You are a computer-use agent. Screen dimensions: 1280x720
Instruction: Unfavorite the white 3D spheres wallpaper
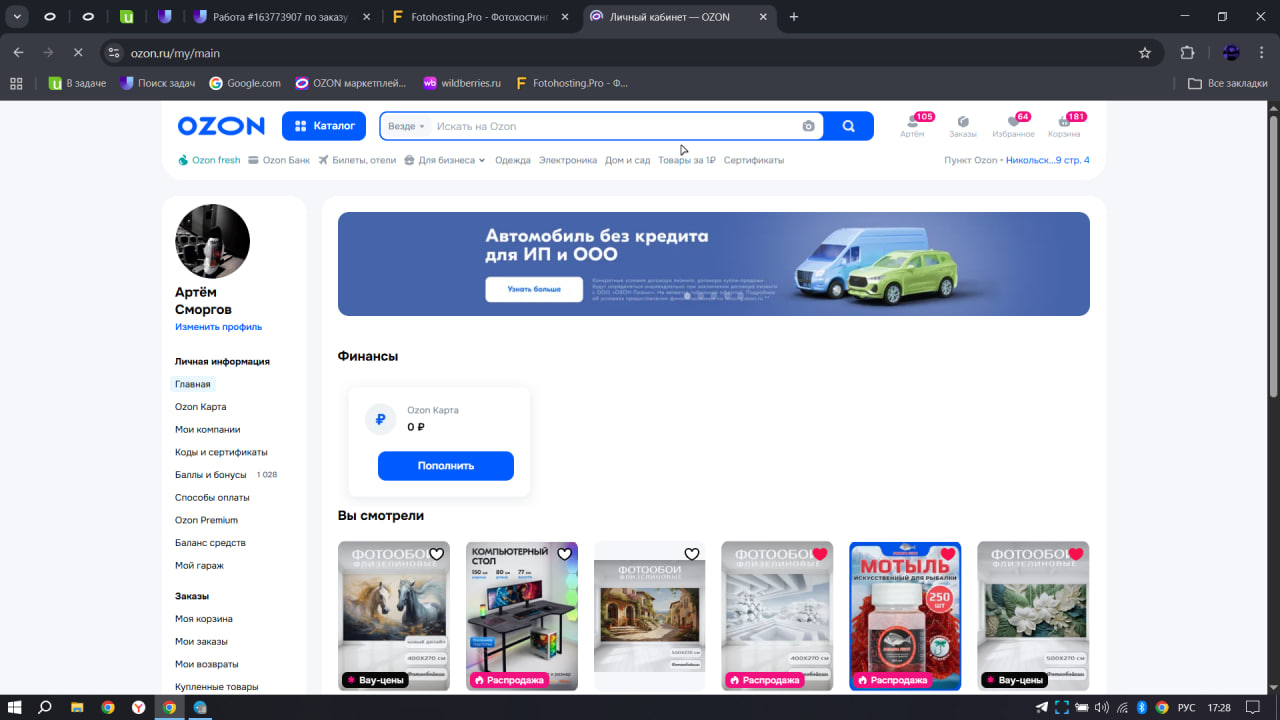[820, 554]
